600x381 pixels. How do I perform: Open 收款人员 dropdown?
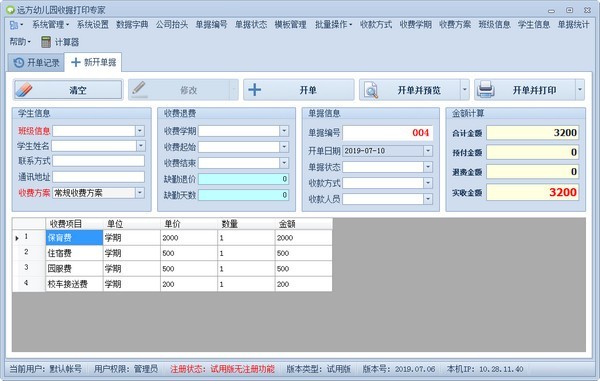[428, 199]
